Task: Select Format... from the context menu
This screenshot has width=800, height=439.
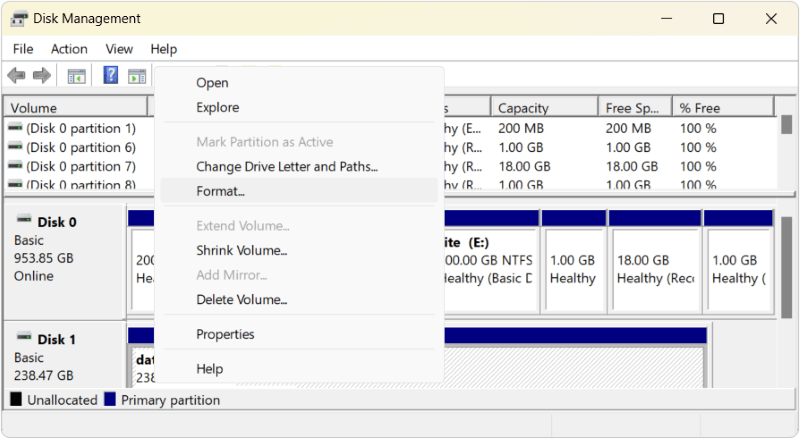Action: 220,191
